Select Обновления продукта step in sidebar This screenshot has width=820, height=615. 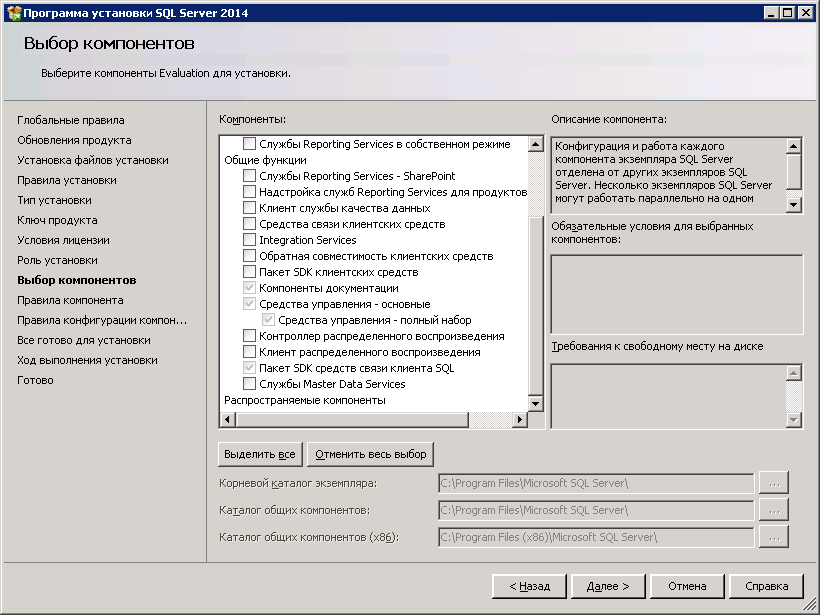pos(74,140)
